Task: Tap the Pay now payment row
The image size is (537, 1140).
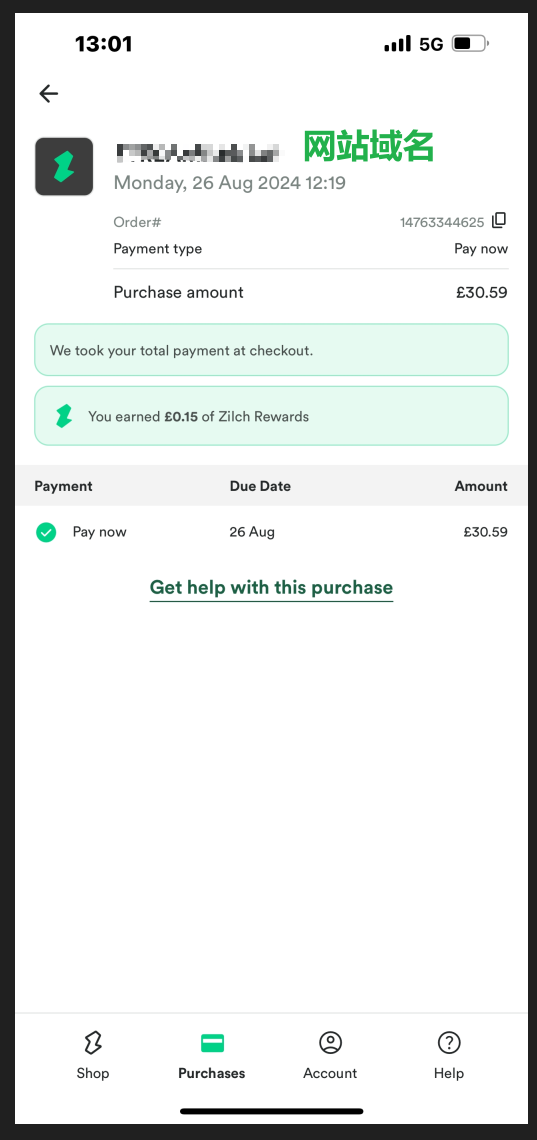Action: click(271, 532)
